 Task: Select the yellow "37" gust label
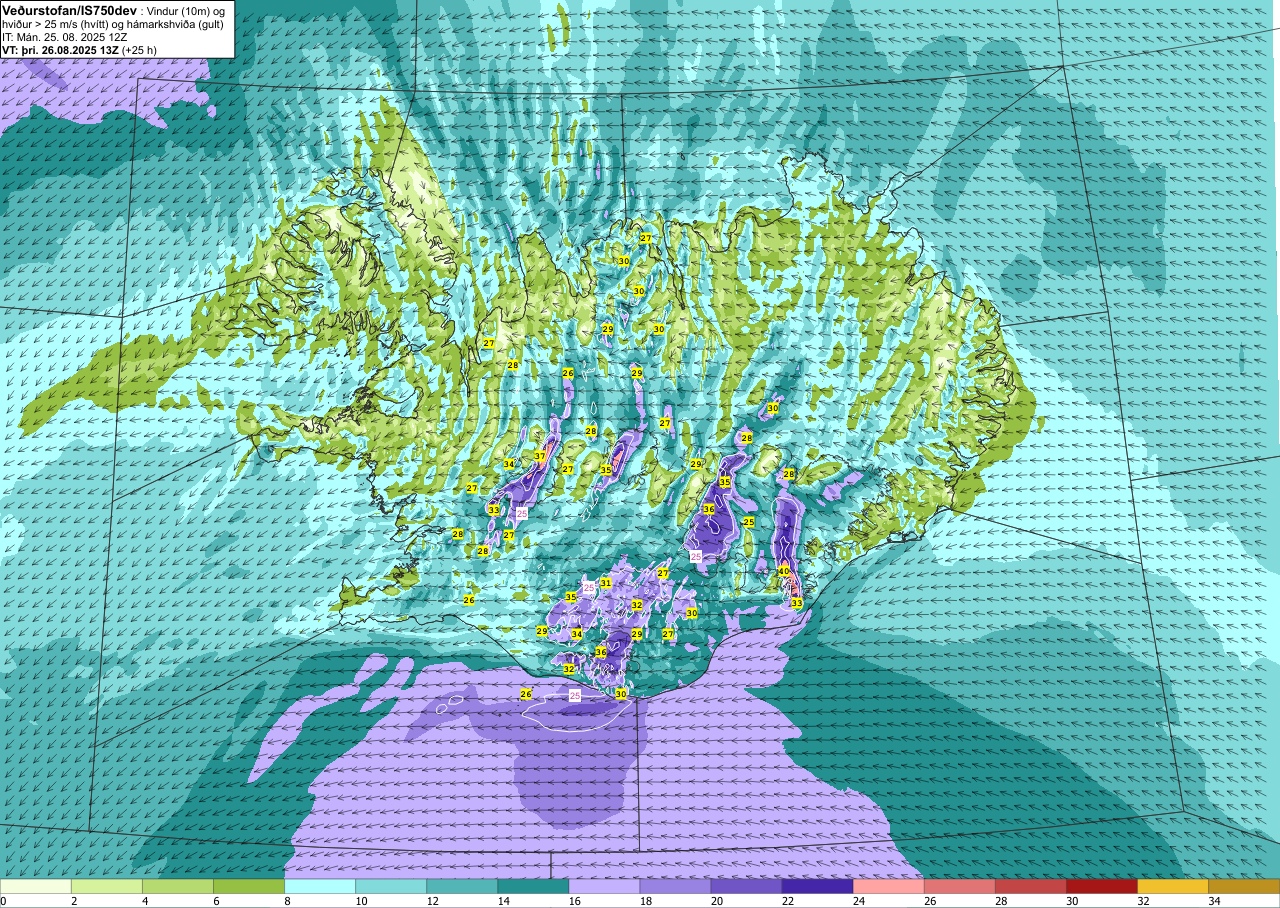[x=540, y=456]
